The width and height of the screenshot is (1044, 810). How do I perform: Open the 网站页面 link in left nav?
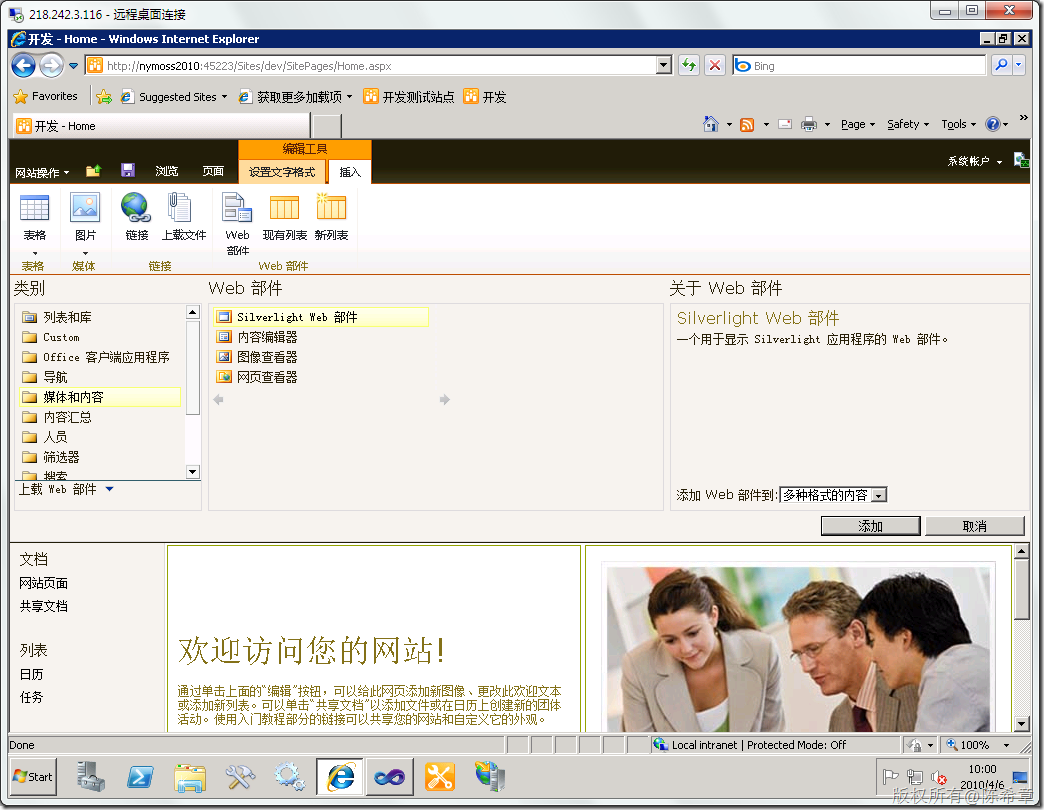(43, 583)
